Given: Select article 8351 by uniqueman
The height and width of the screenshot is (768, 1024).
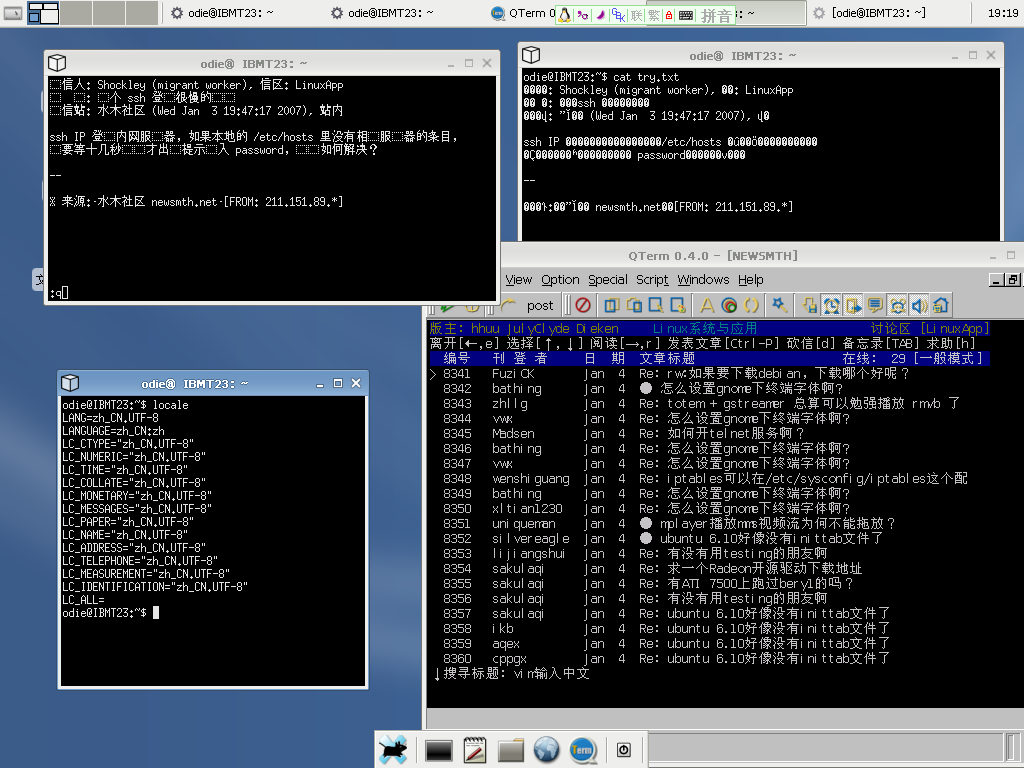Looking at the screenshot, I should [x=709, y=524].
